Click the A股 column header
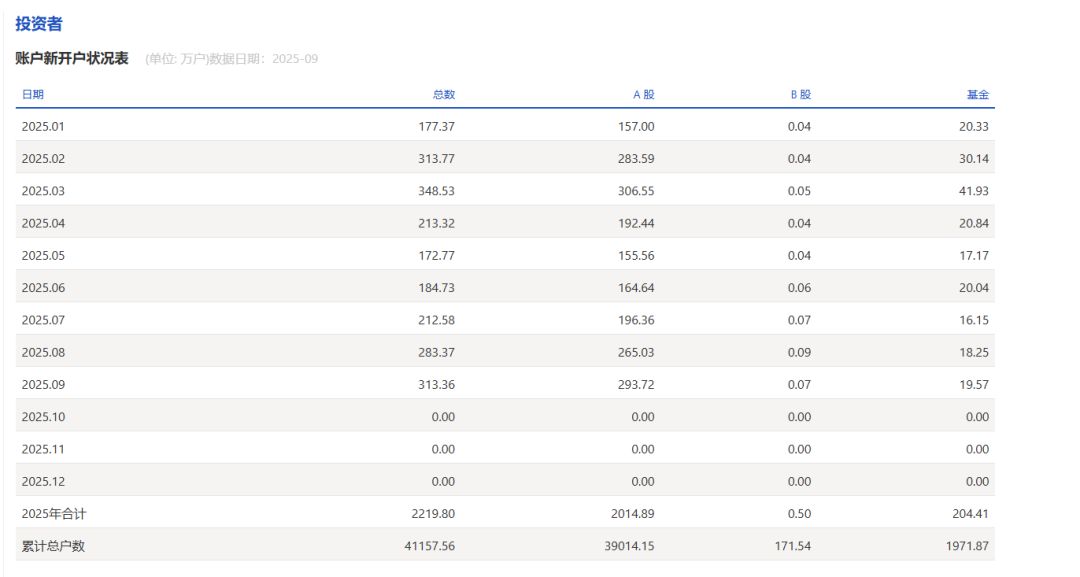Image resolution: width=1080 pixels, height=577 pixels. point(643,94)
